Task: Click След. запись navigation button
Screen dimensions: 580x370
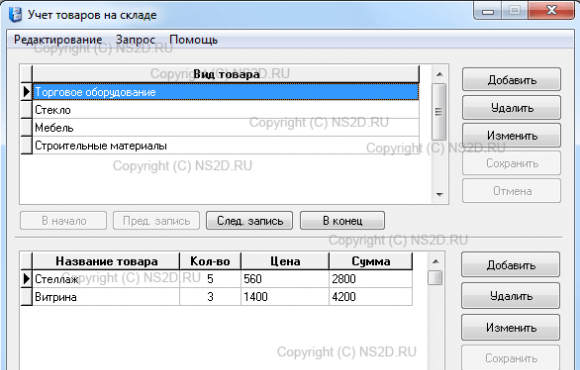Action: [249, 221]
